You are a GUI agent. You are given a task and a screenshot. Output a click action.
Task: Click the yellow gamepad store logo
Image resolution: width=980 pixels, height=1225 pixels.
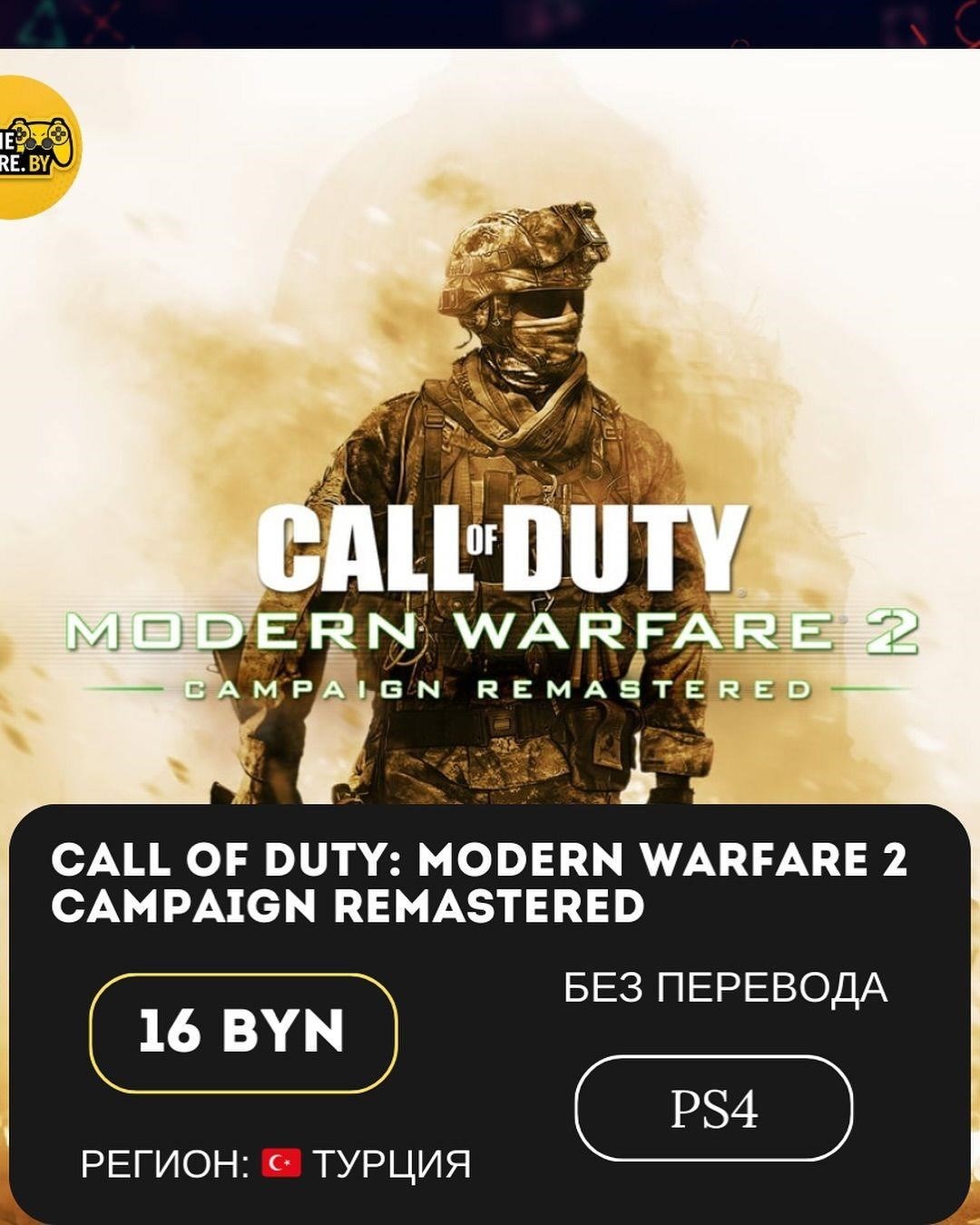38,147
